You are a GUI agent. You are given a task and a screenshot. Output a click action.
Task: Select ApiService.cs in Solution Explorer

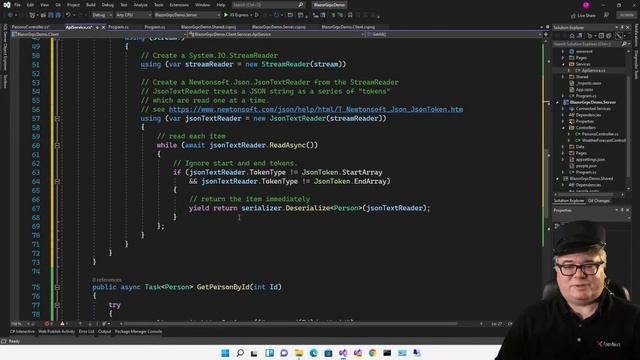(593, 71)
